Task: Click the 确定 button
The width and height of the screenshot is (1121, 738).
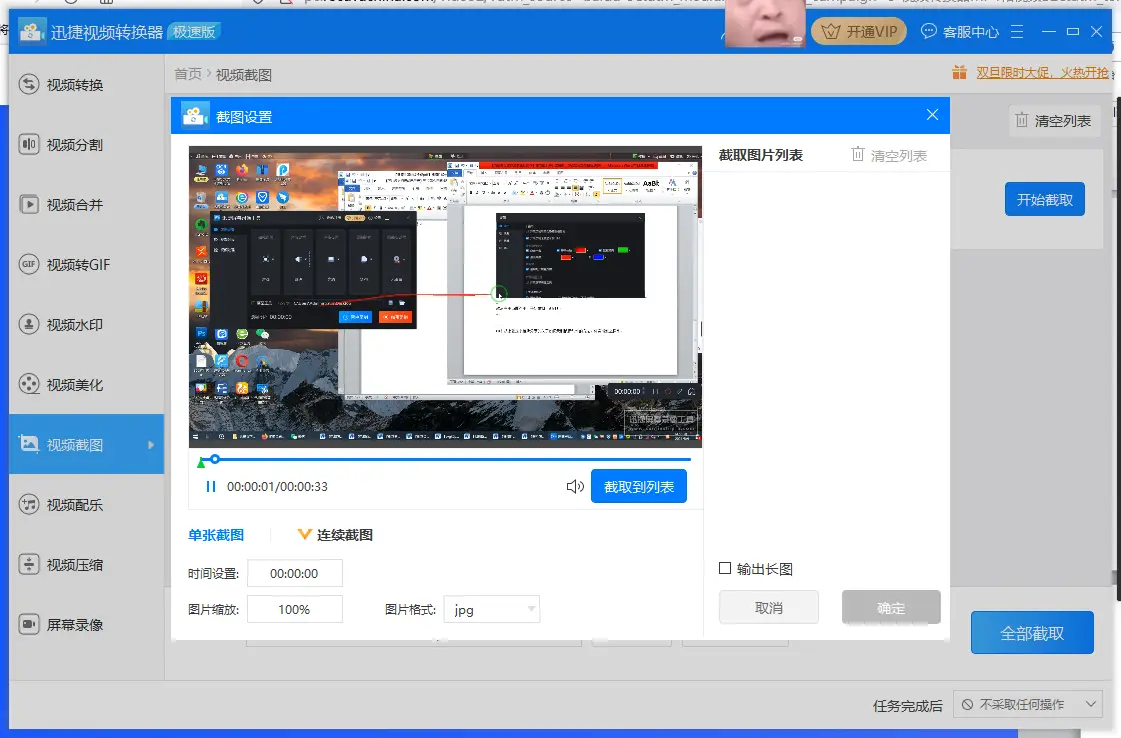Action: 891,608
